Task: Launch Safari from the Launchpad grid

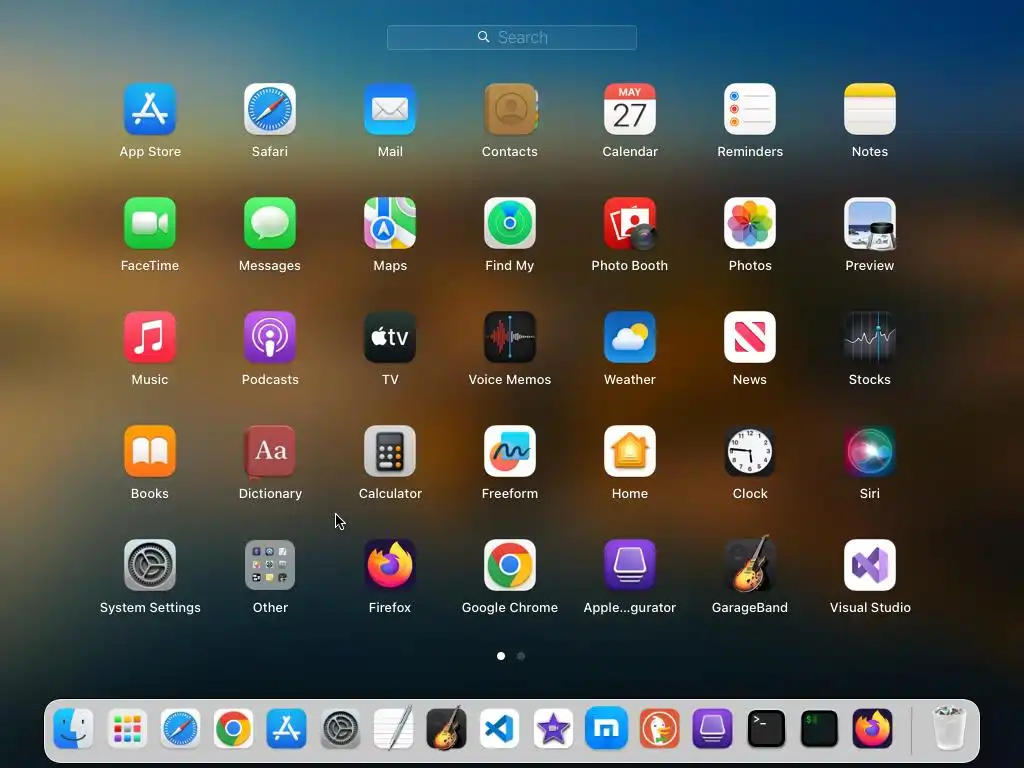Action: [270, 109]
